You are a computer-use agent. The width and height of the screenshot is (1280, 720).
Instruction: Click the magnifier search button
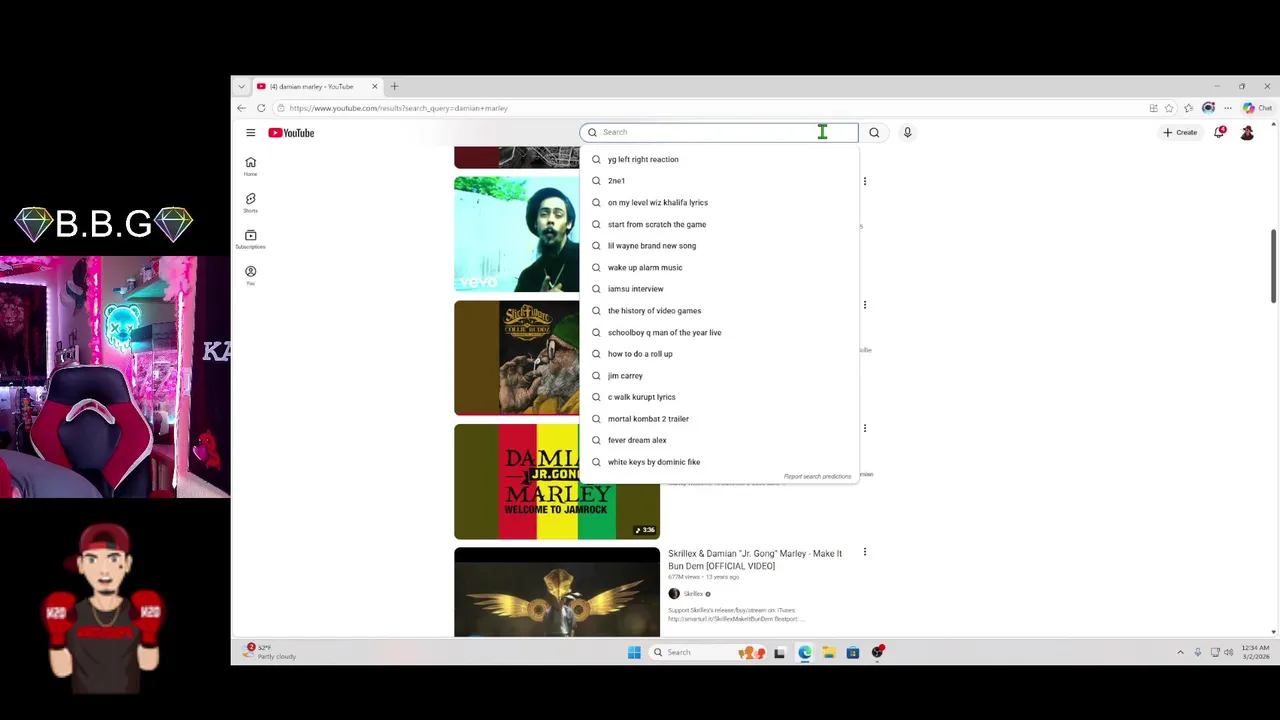(874, 132)
